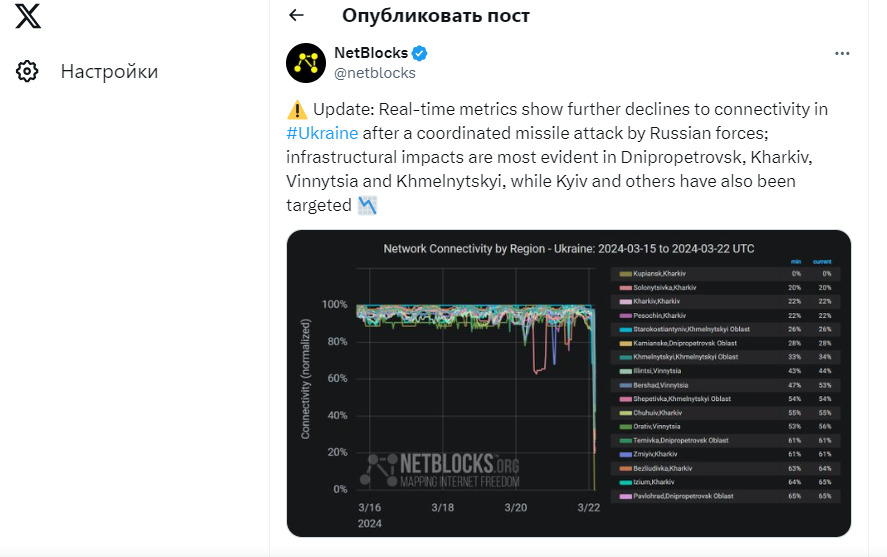Viewport: 887px width, 557px height.
Task: Click the X logo in the sidebar
Action: [x=28, y=16]
